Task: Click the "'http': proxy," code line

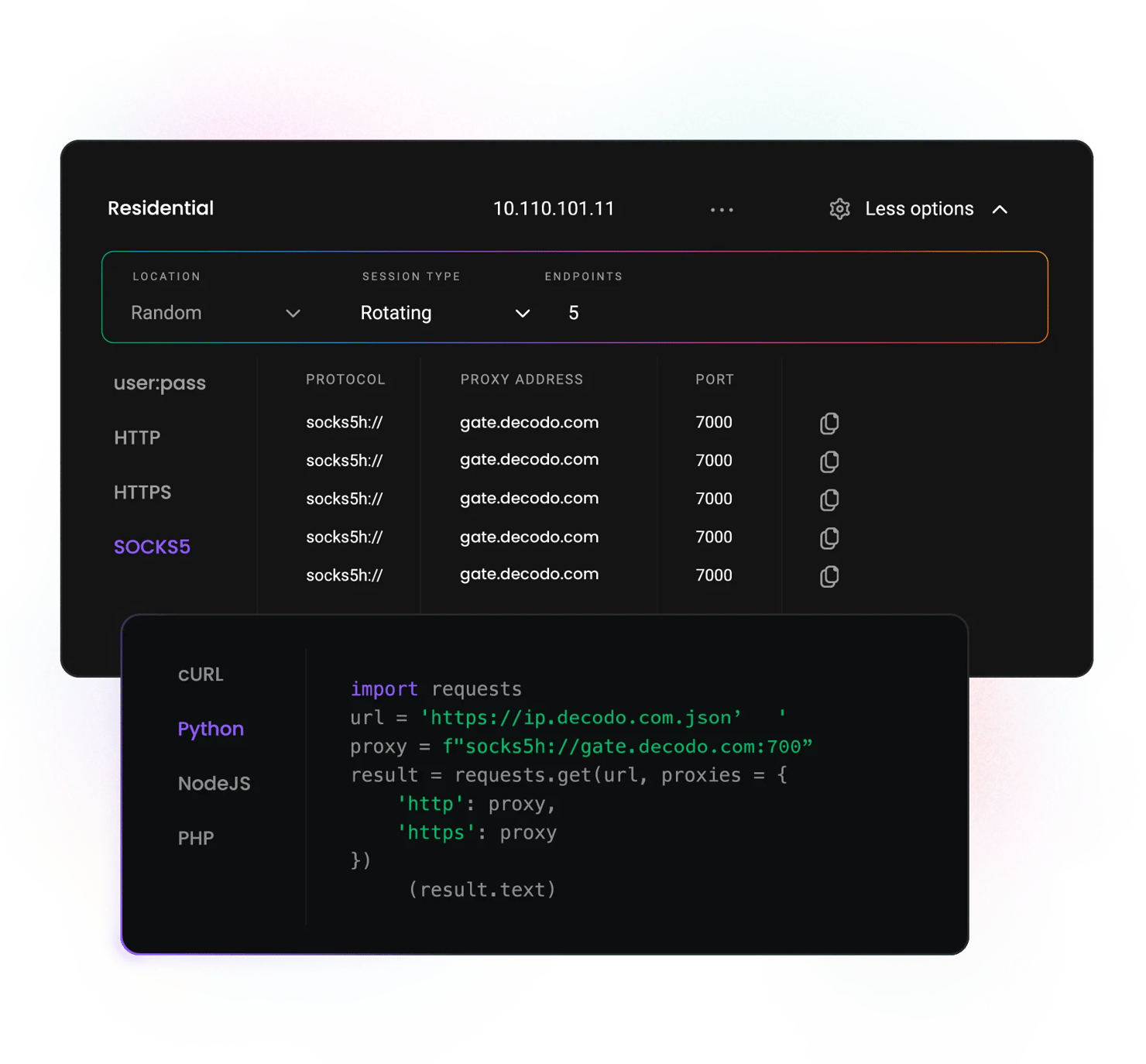Action: click(476, 804)
